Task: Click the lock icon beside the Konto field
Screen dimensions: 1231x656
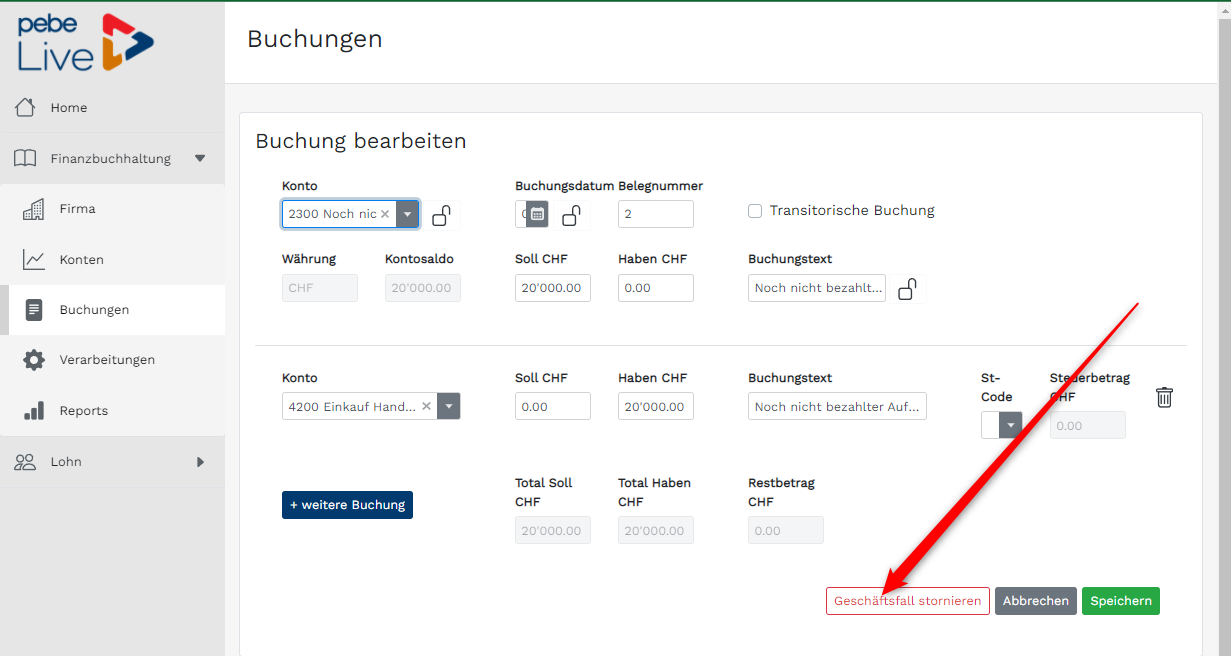Action: click(441, 215)
